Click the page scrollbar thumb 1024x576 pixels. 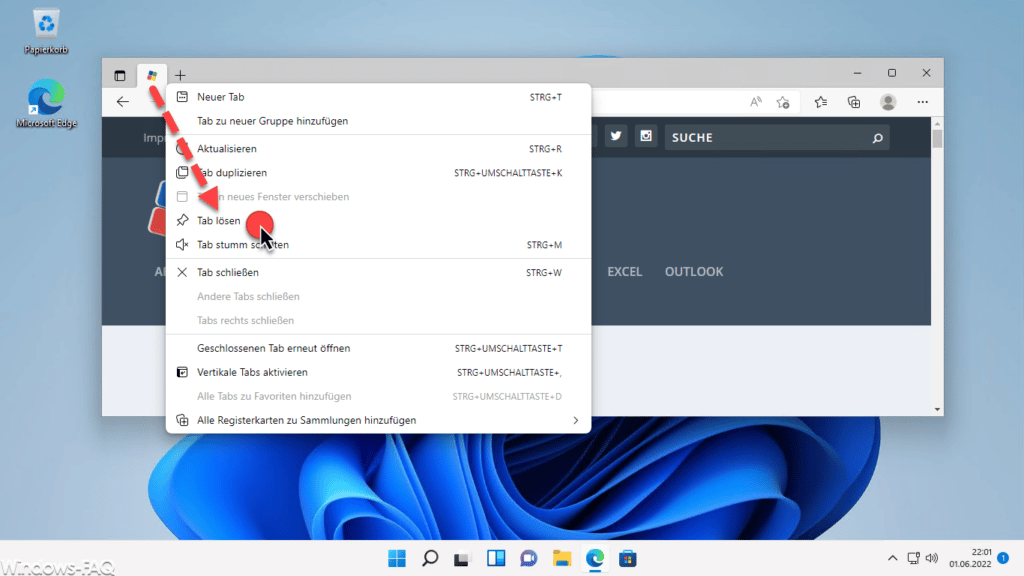pyautogui.click(x=937, y=138)
